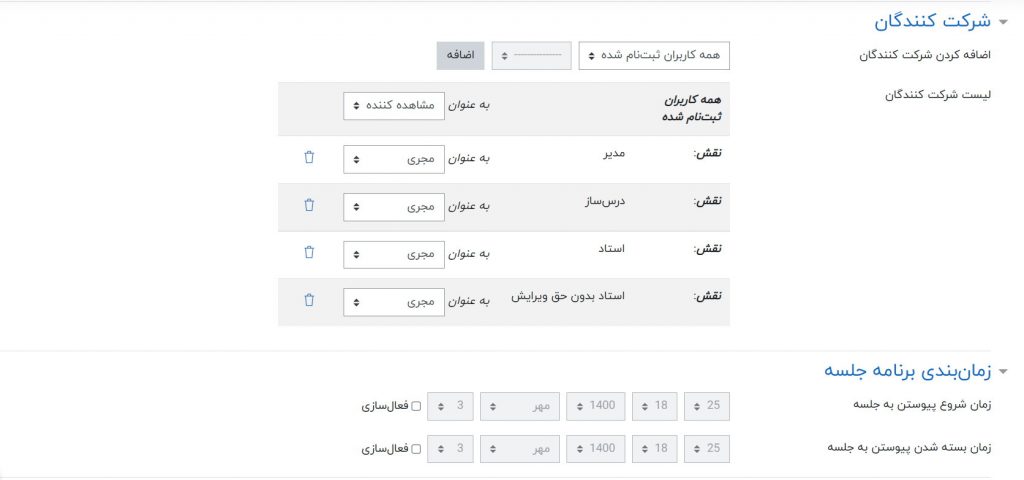This screenshot has width=1024, height=480.
Task: Open year 1400 dropdown for join close time
Action: point(596,449)
